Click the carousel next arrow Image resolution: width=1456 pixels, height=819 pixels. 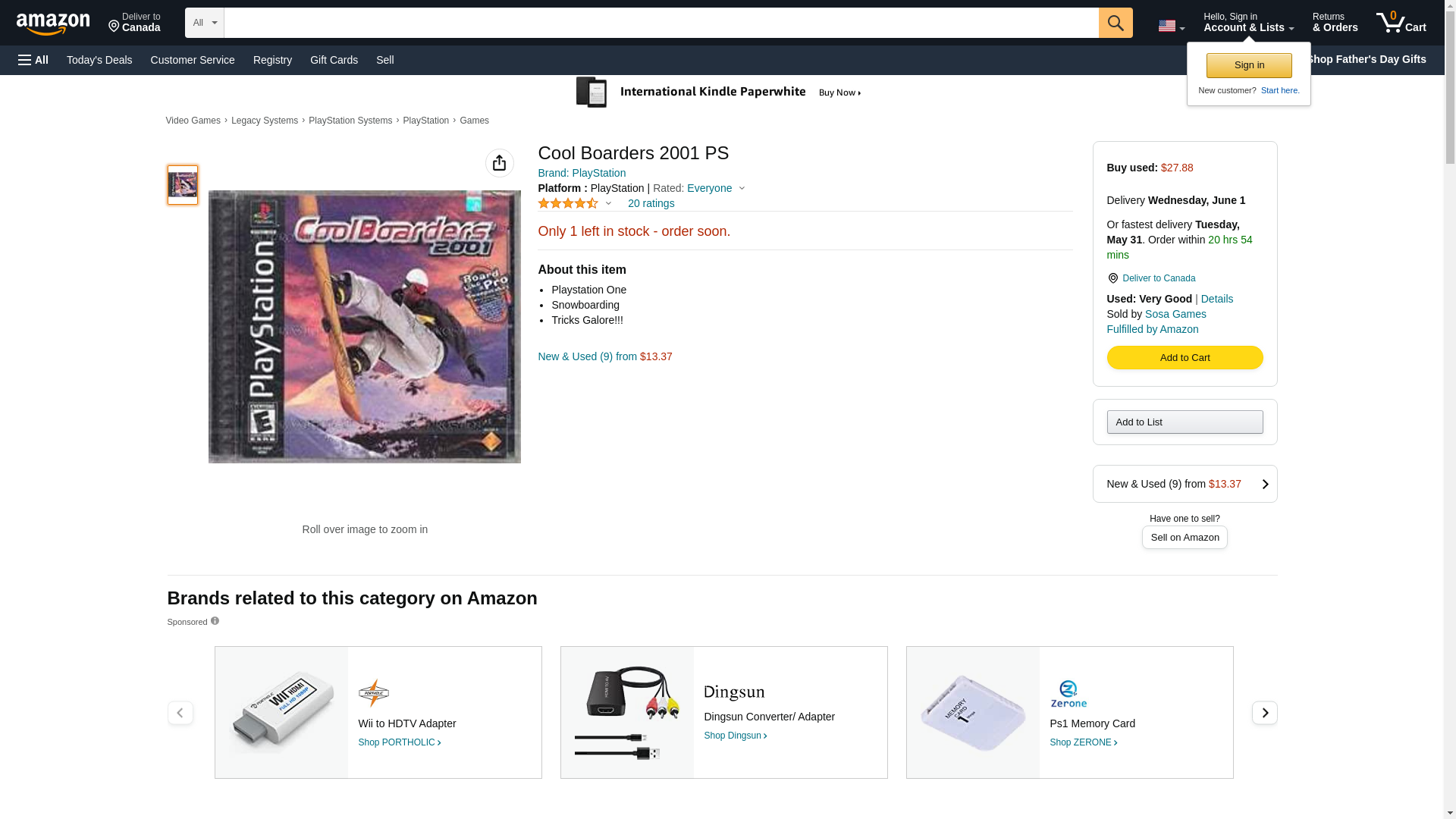1264,712
